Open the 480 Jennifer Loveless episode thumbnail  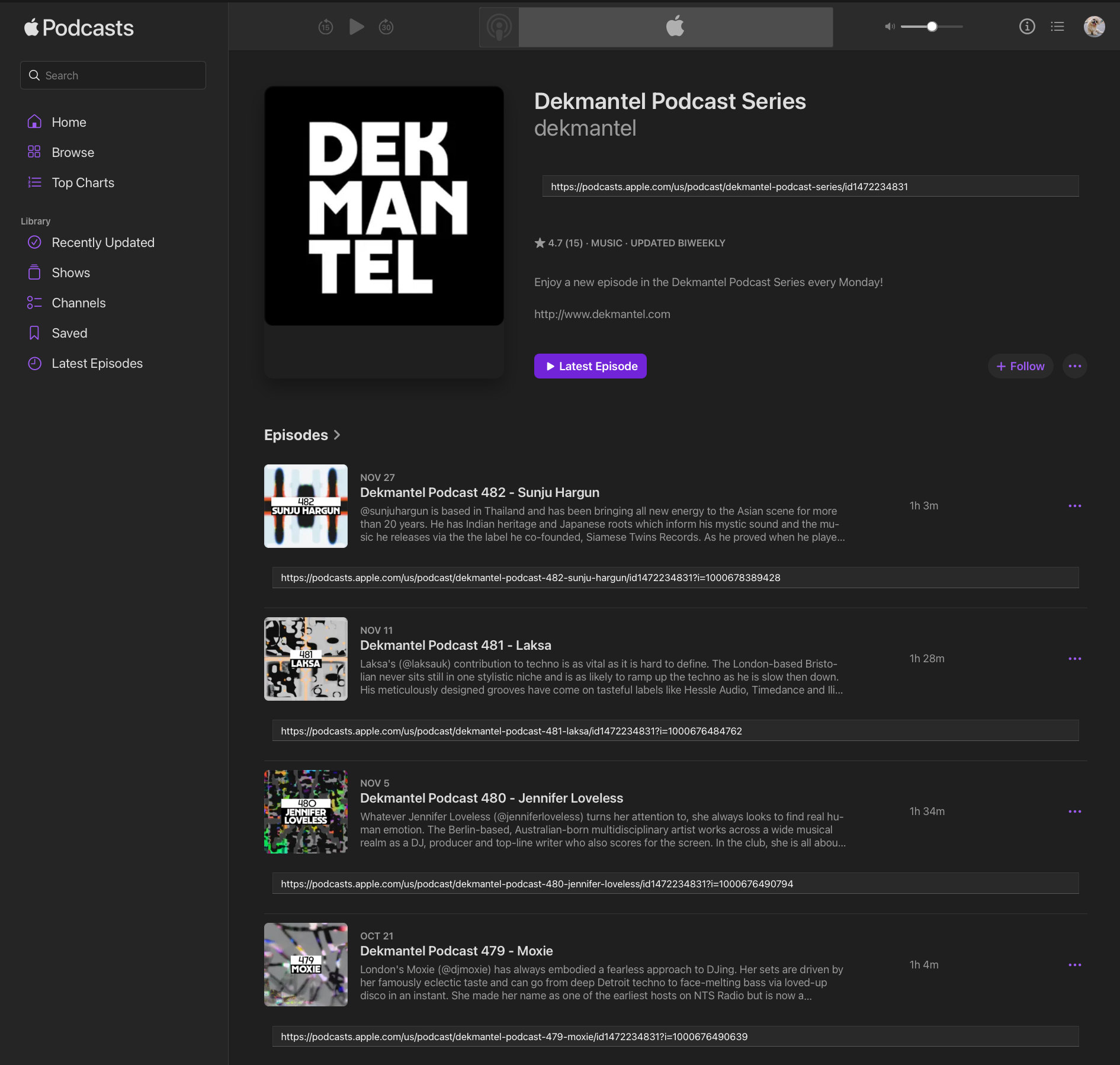[306, 811]
